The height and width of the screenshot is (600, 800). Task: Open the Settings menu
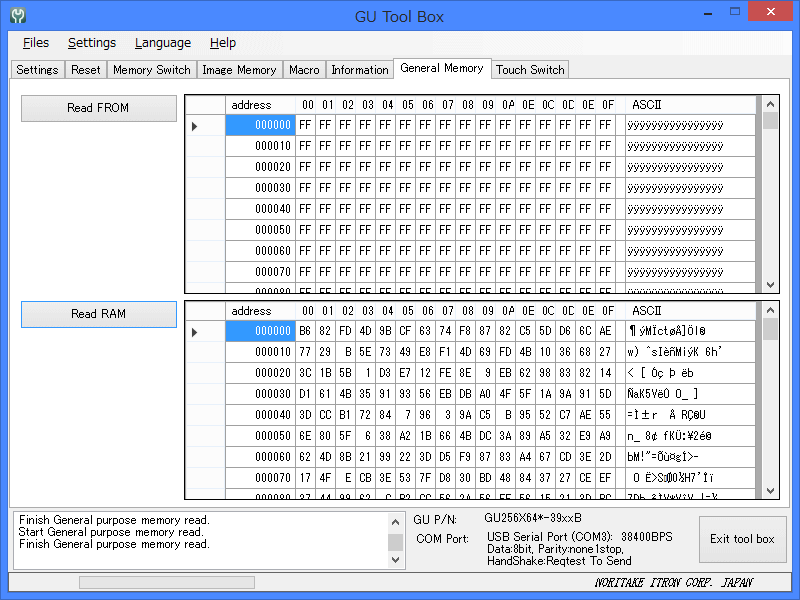(92, 43)
